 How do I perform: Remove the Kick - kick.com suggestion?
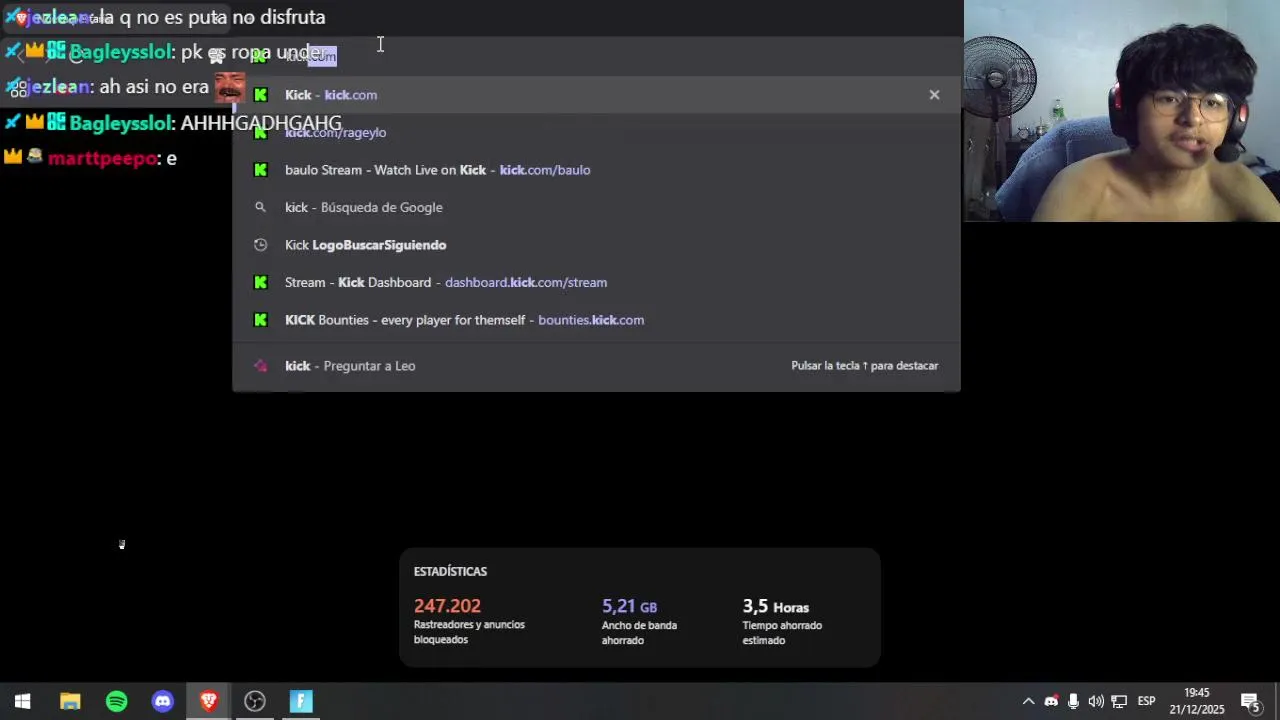[934, 95]
